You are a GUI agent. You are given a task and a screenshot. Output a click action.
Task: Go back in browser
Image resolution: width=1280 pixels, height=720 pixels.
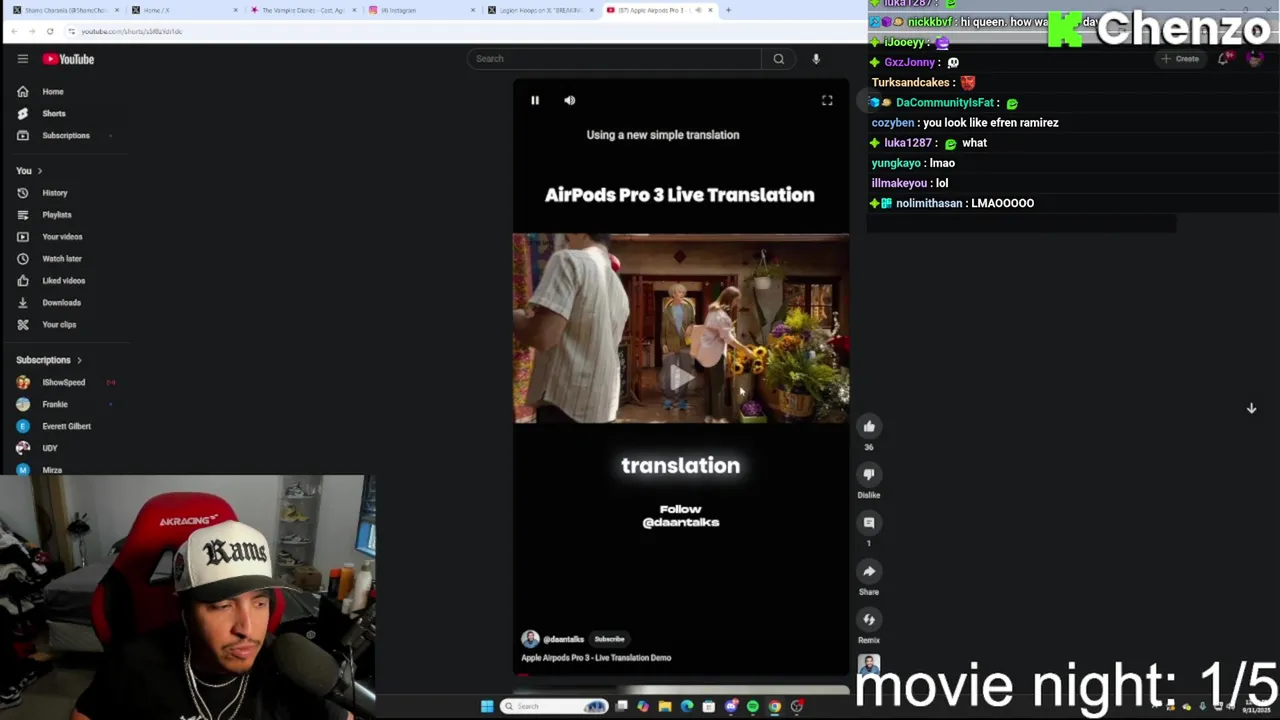point(14,31)
